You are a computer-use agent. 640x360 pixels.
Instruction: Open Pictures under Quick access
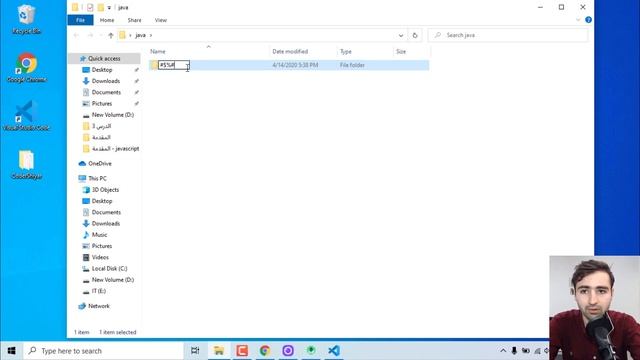click(102, 104)
